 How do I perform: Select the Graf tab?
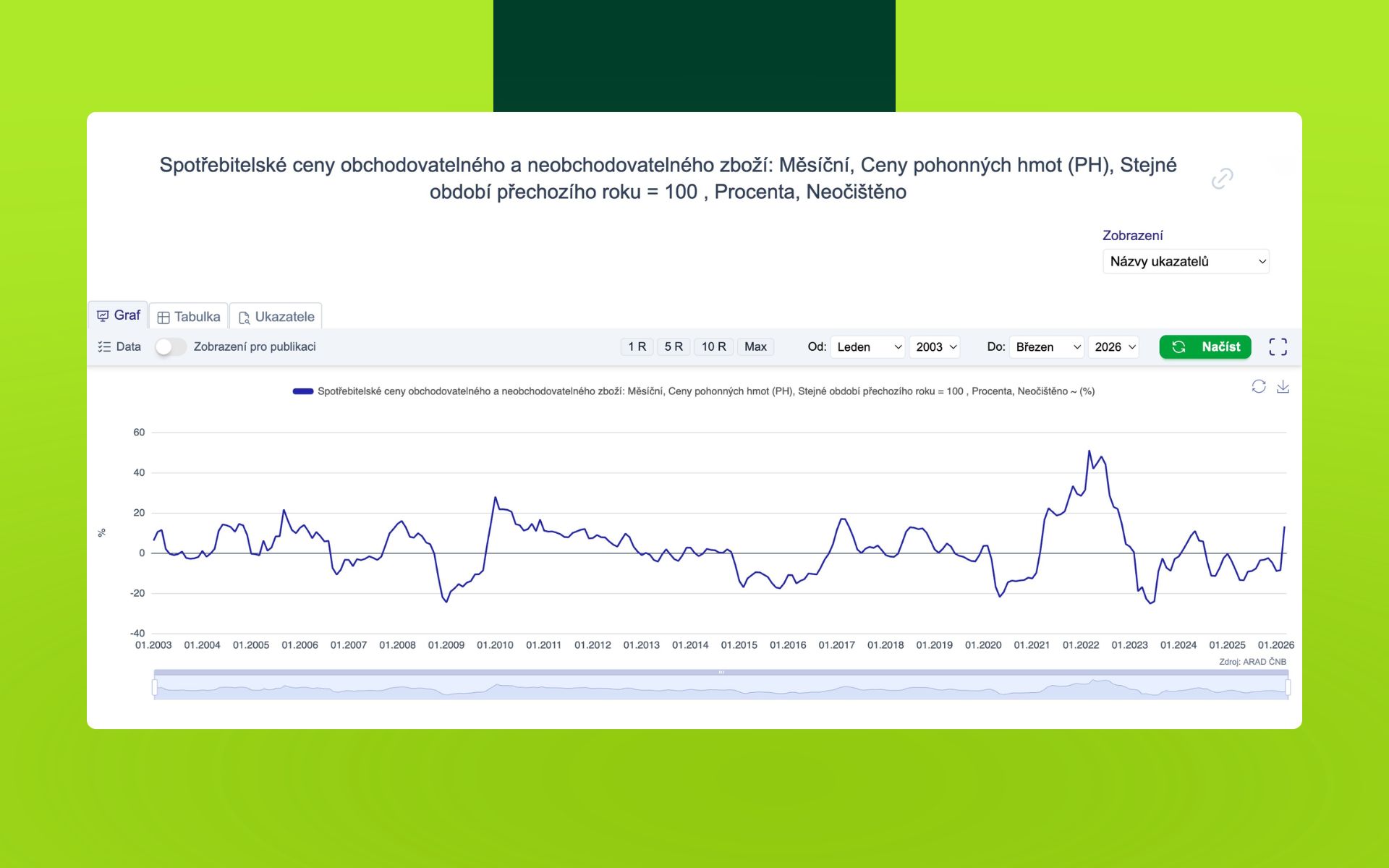(119, 315)
